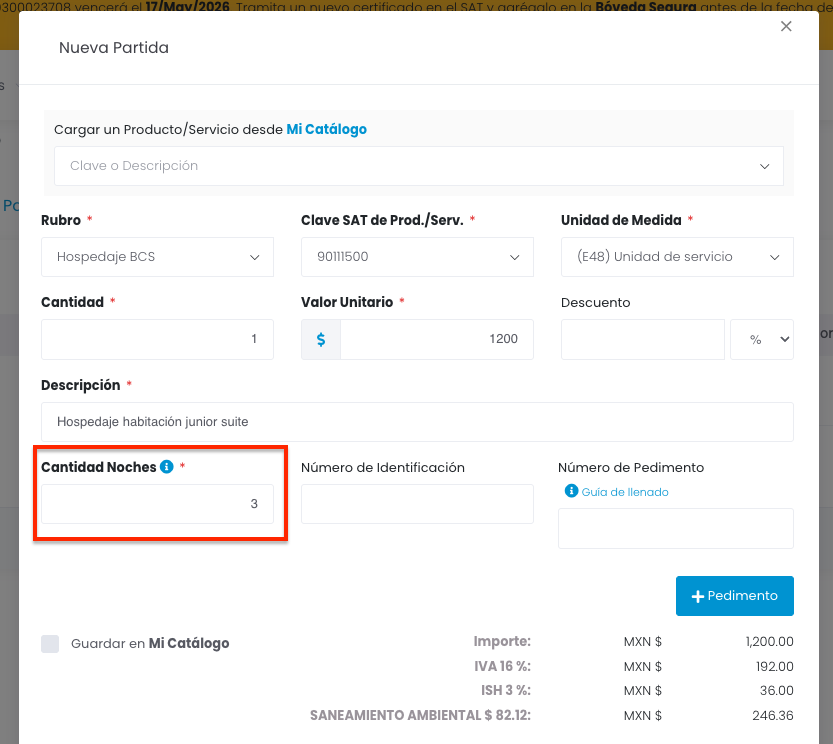Open the discount type percent selector

tap(762, 340)
